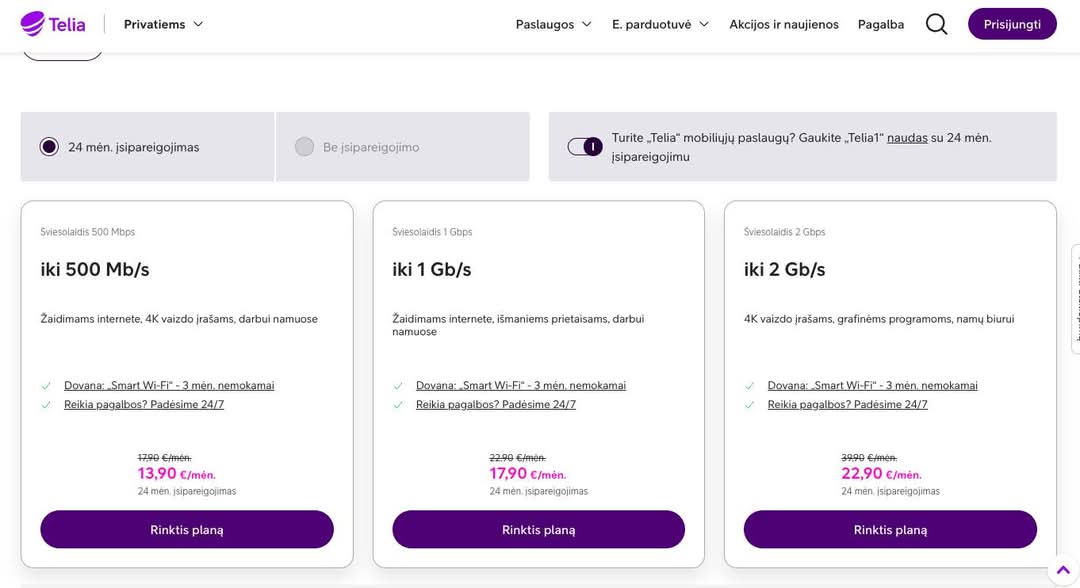
Task: Open the search magnifier icon
Action: [x=936, y=24]
